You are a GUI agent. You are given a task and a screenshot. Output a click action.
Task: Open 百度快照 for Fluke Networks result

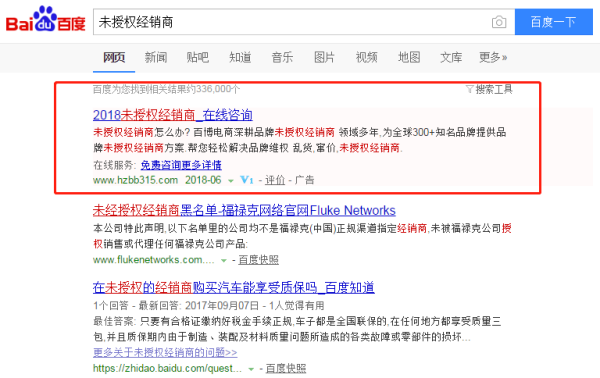point(258,260)
